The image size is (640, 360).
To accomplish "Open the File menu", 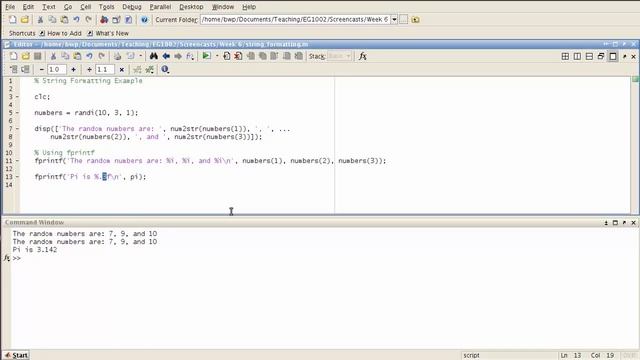I will (x=10, y=7).
